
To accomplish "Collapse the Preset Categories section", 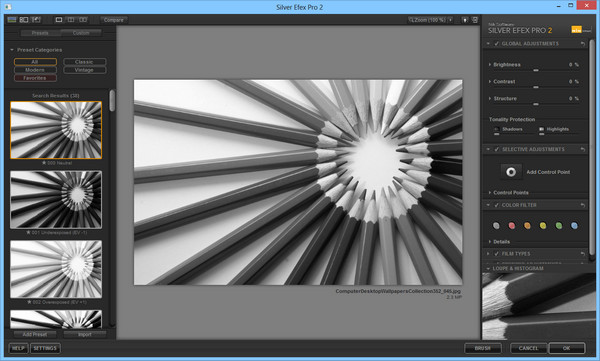I will click(x=12, y=50).
